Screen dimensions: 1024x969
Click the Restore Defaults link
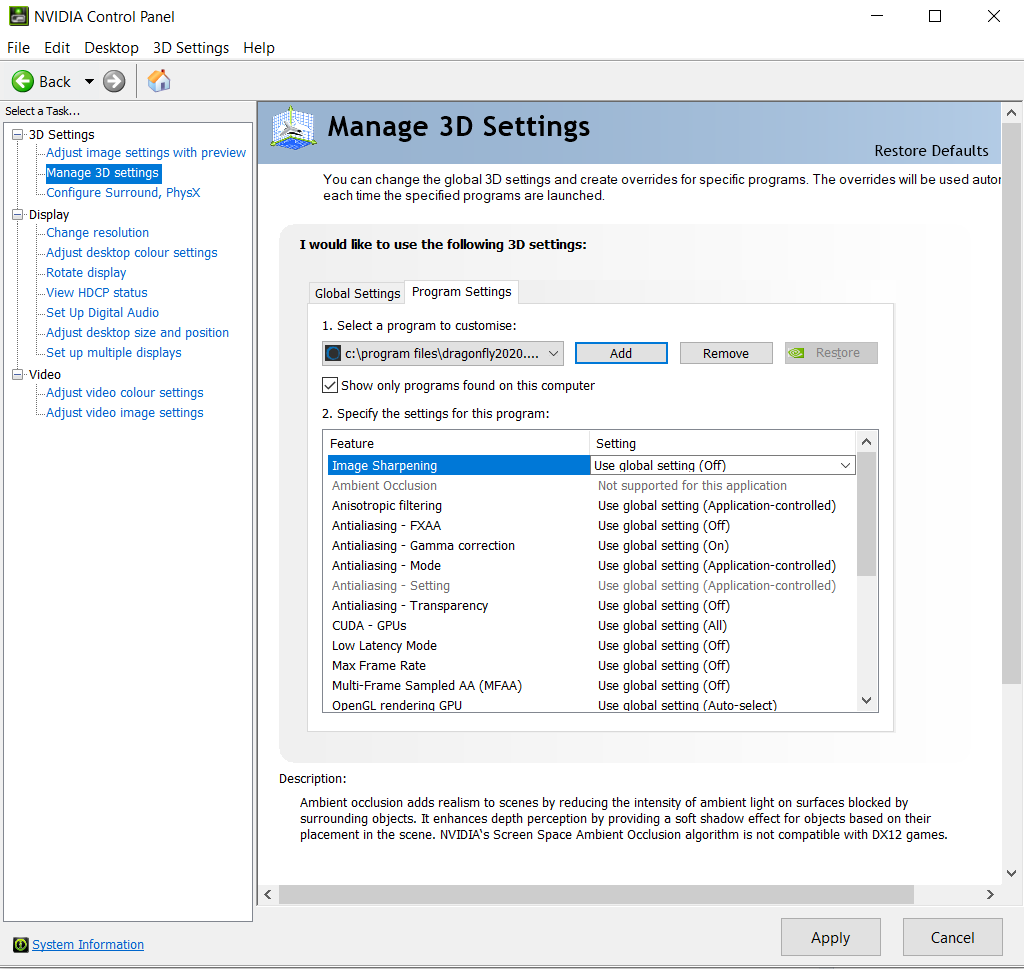tap(931, 151)
